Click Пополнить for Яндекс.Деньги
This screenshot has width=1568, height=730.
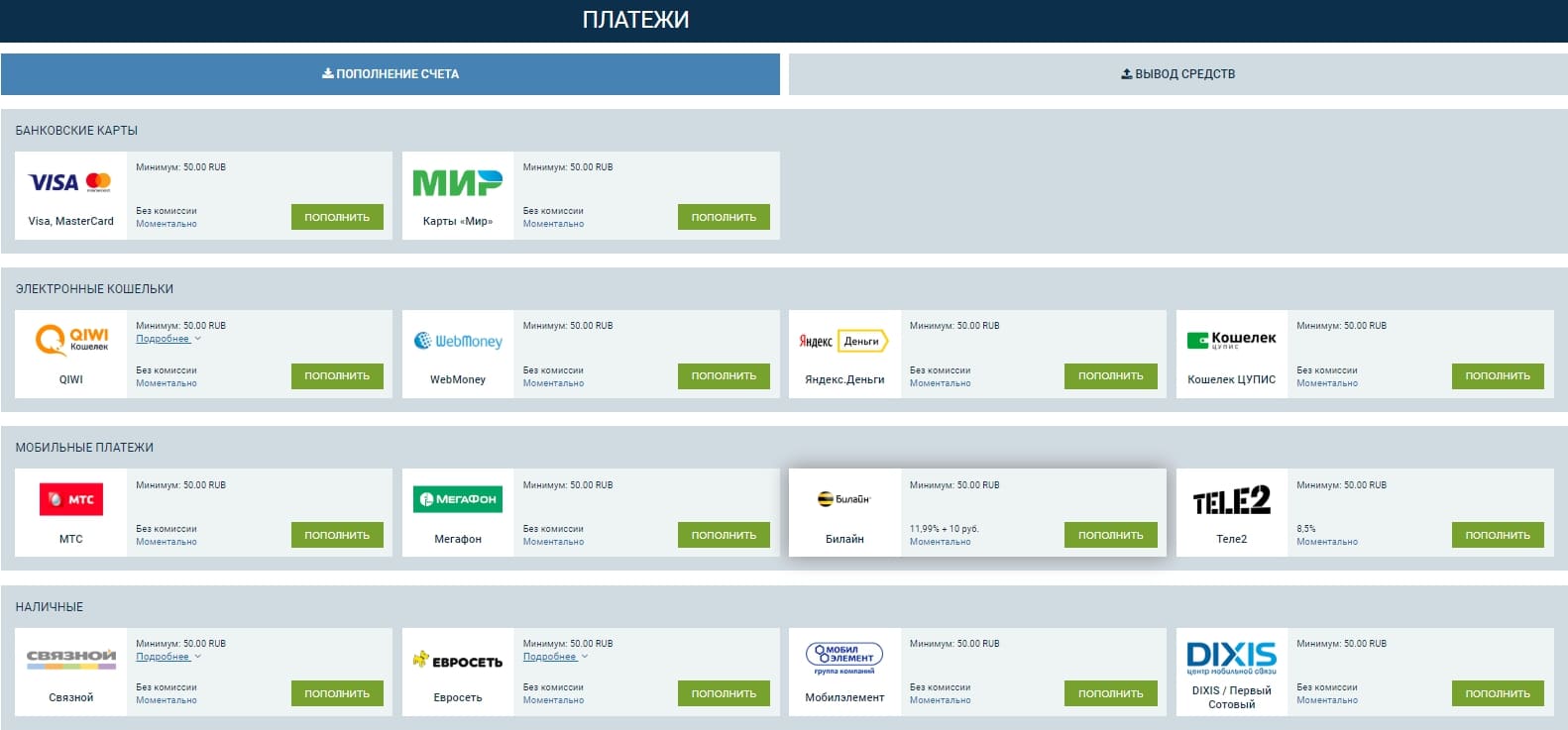pyautogui.click(x=1110, y=375)
